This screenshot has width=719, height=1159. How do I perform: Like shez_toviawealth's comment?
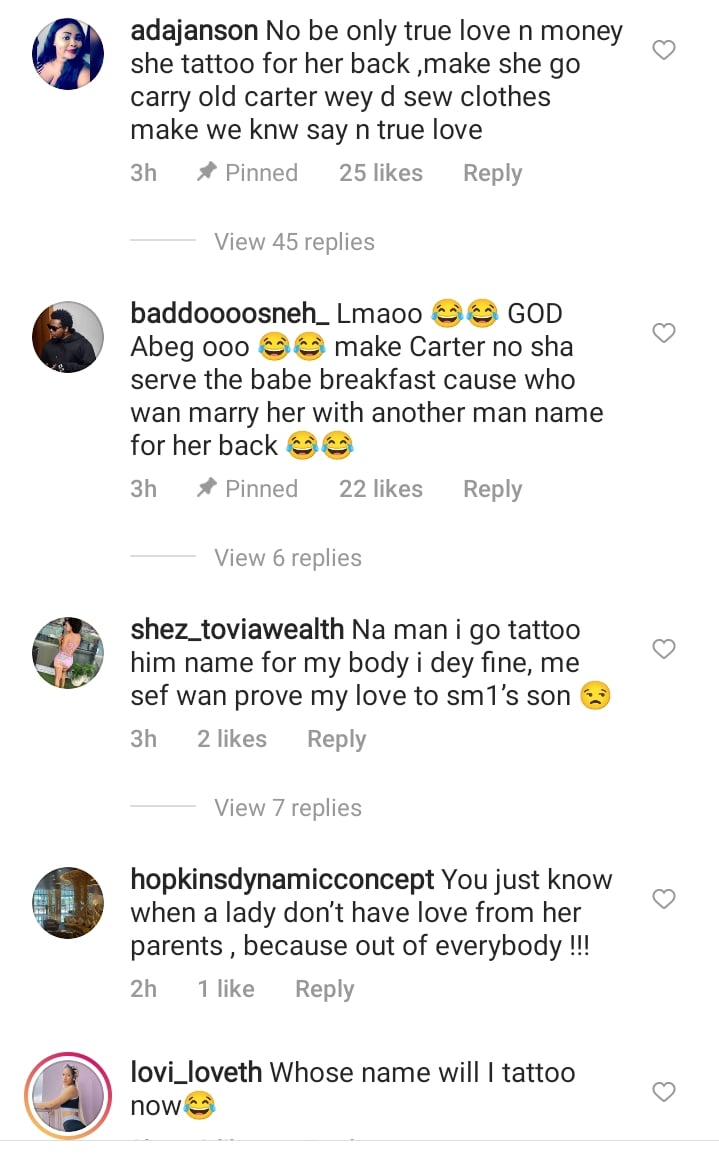click(664, 650)
